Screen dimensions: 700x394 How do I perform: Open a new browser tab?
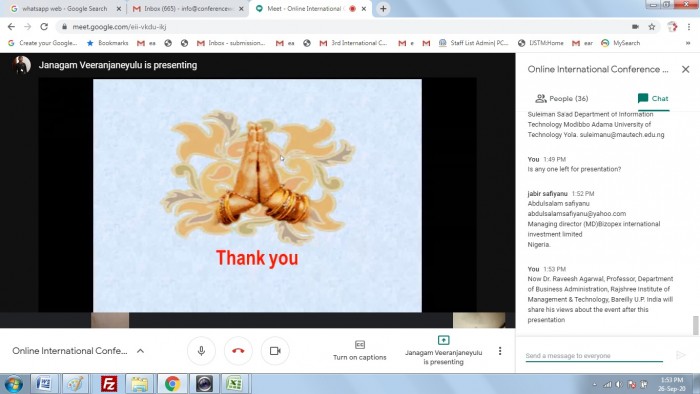coord(383,8)
